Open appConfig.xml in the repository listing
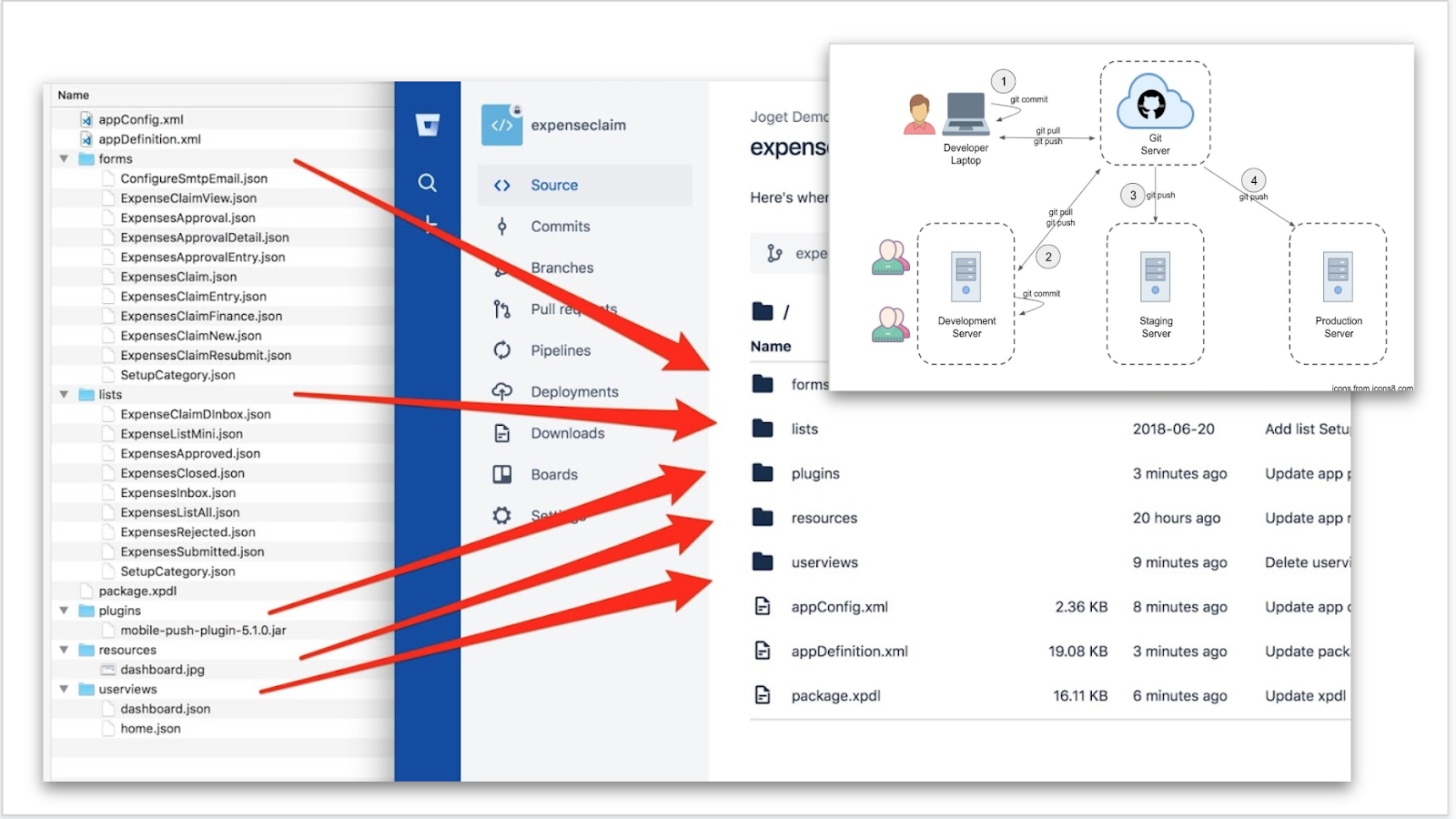This screenshot has height=819, width=1456. (839, 607)
